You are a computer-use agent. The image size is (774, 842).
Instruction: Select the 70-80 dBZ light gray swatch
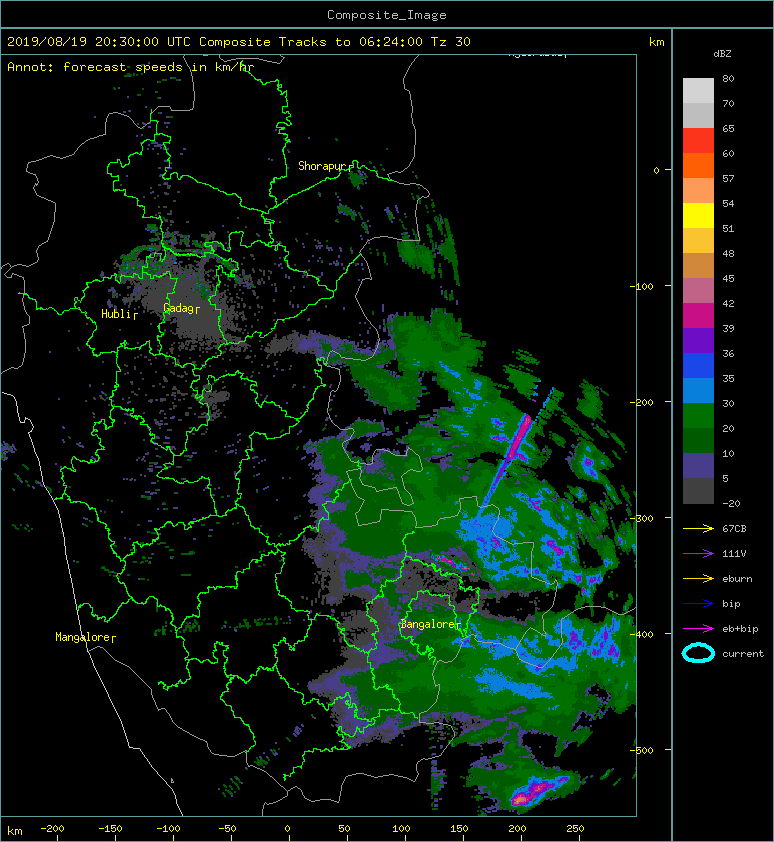(x=698, y=91)
